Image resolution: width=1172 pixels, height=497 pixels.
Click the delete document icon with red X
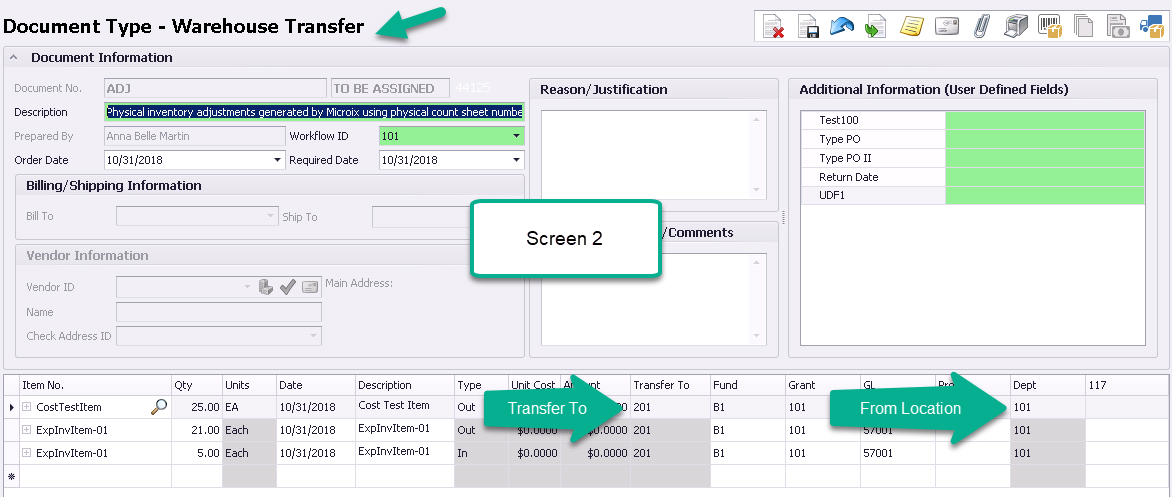pyautogui.click(x=773, y=27)
